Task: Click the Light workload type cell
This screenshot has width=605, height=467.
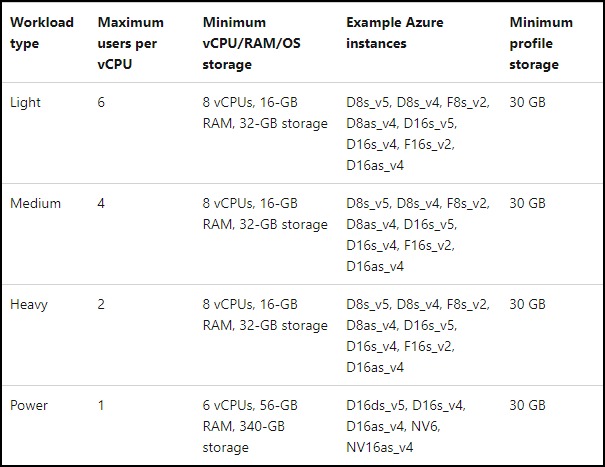Action: [x=25, y=103]
